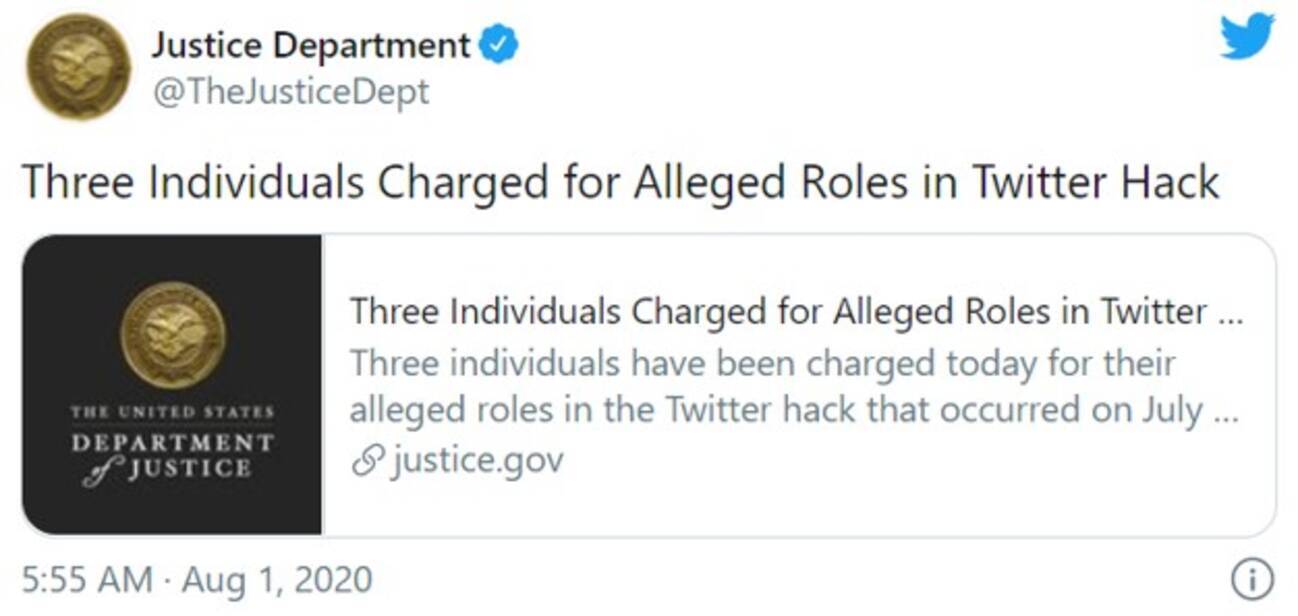Open the Justice Department display name
The width and height of the screenshot is (1298, 616).
310,45
